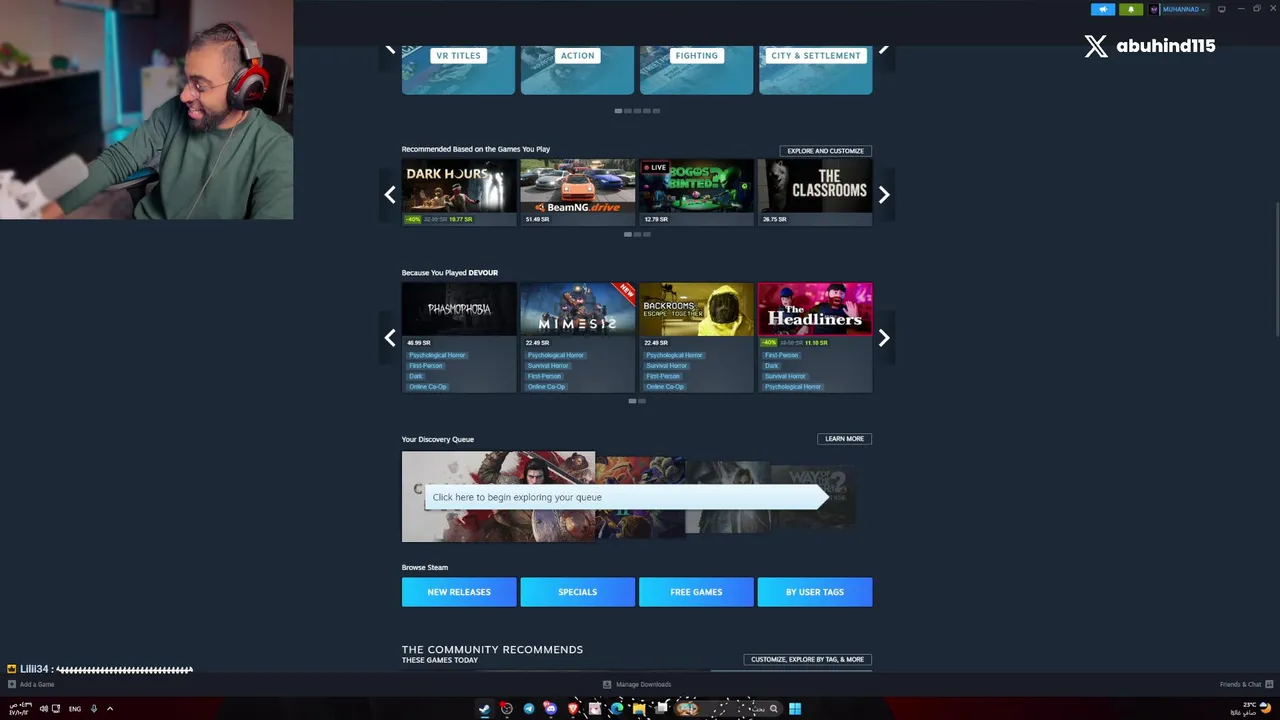Next arrow for Recommended Based on Games carousel
Screen dimensions: 1280x720
(x=884, y=195)
